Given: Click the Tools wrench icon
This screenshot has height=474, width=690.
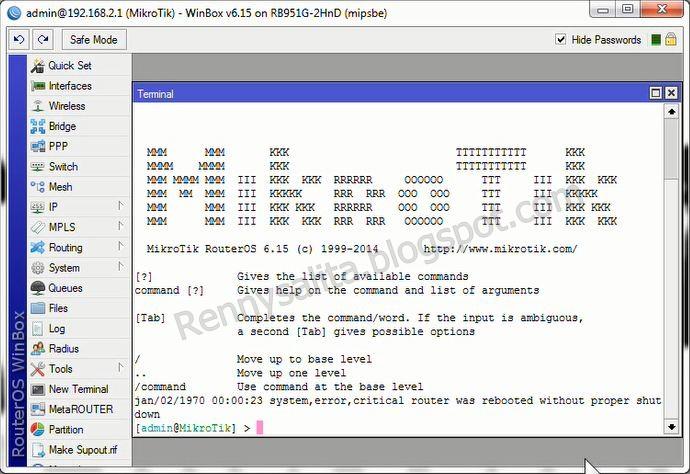Looking at the screenshot, I should click(x=38, y=369).
